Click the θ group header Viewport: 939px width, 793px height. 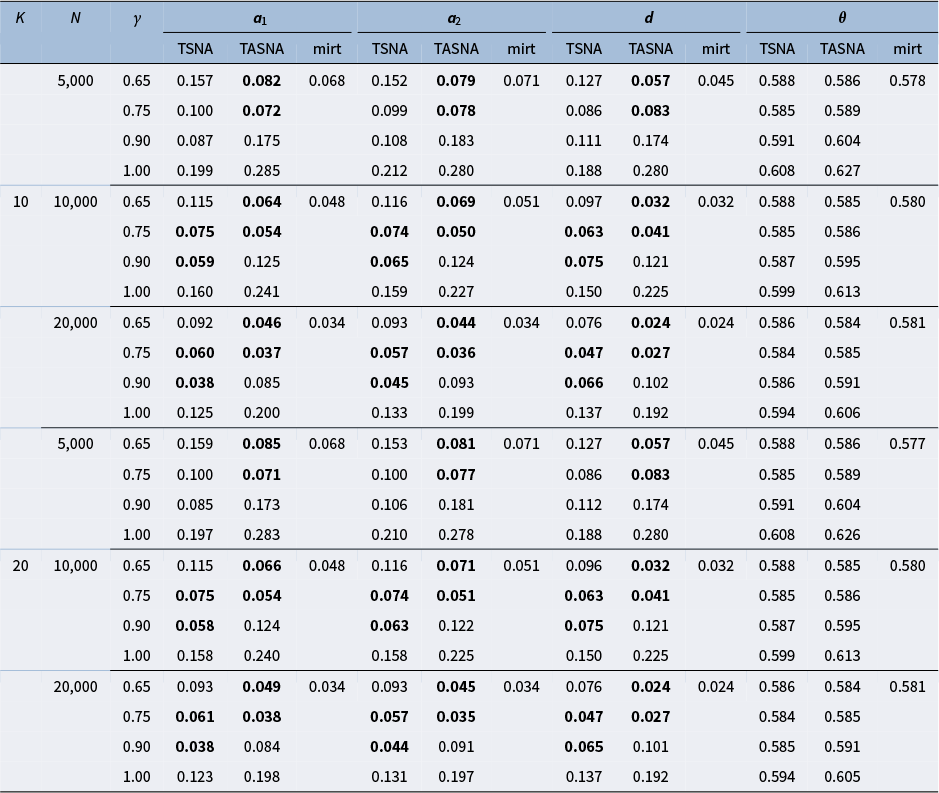(x=842, y=17)
